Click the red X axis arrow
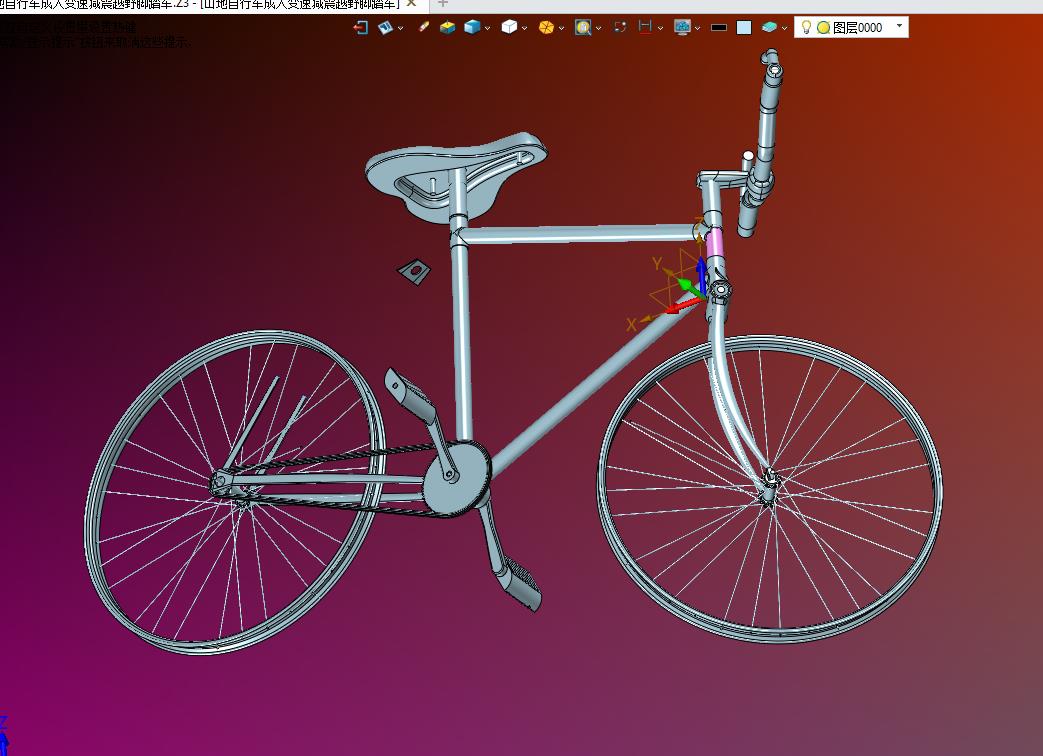This screenshot has height=756, width=1043. [x=682, y=306]
